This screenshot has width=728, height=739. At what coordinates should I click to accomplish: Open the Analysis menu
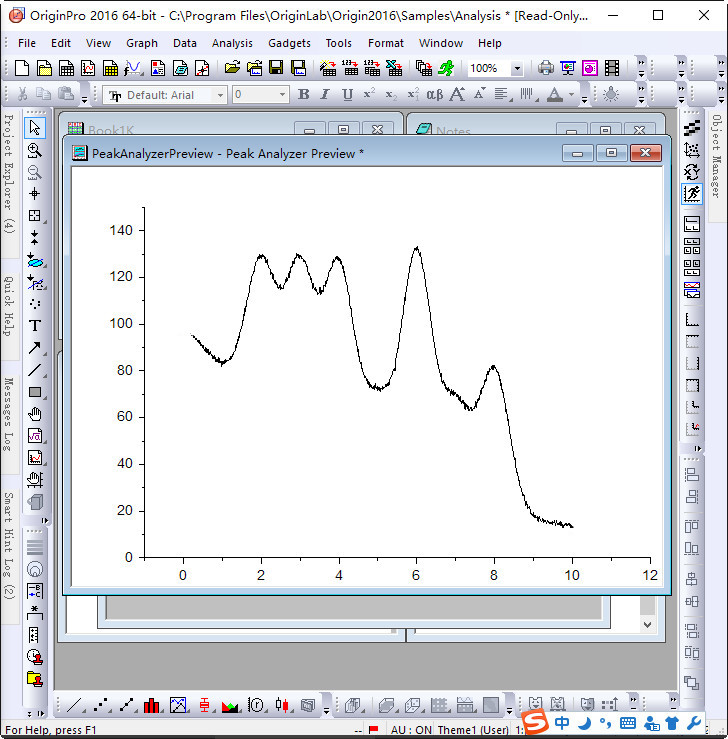(x=232, y=43)
